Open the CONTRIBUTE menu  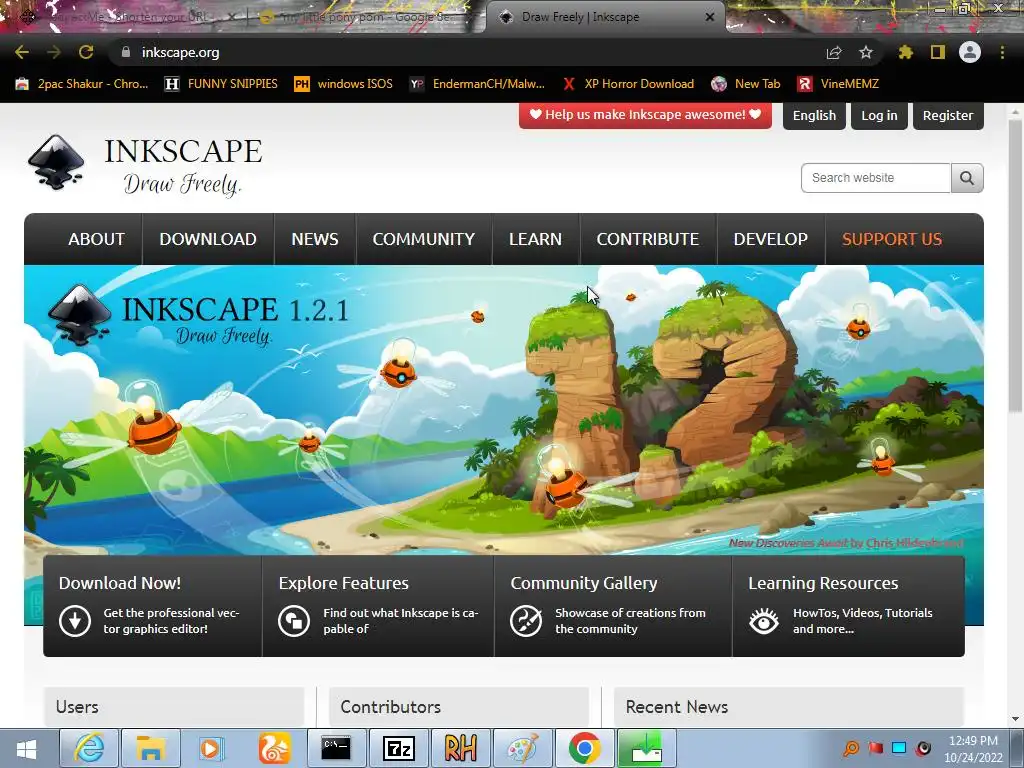647,239
